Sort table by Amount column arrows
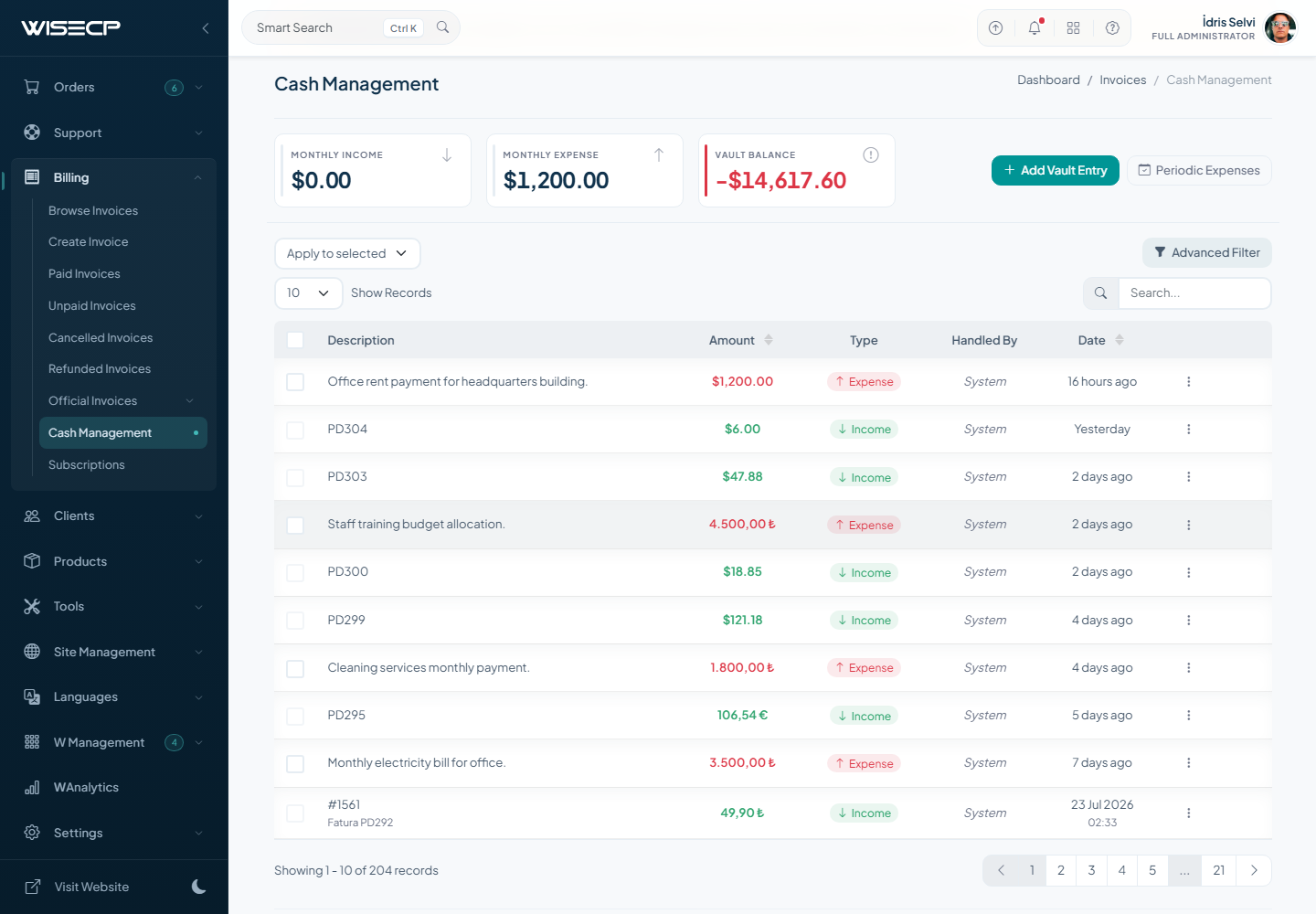Image resolution: width=1316 pixels, height=914 pixels. [769, 340]
